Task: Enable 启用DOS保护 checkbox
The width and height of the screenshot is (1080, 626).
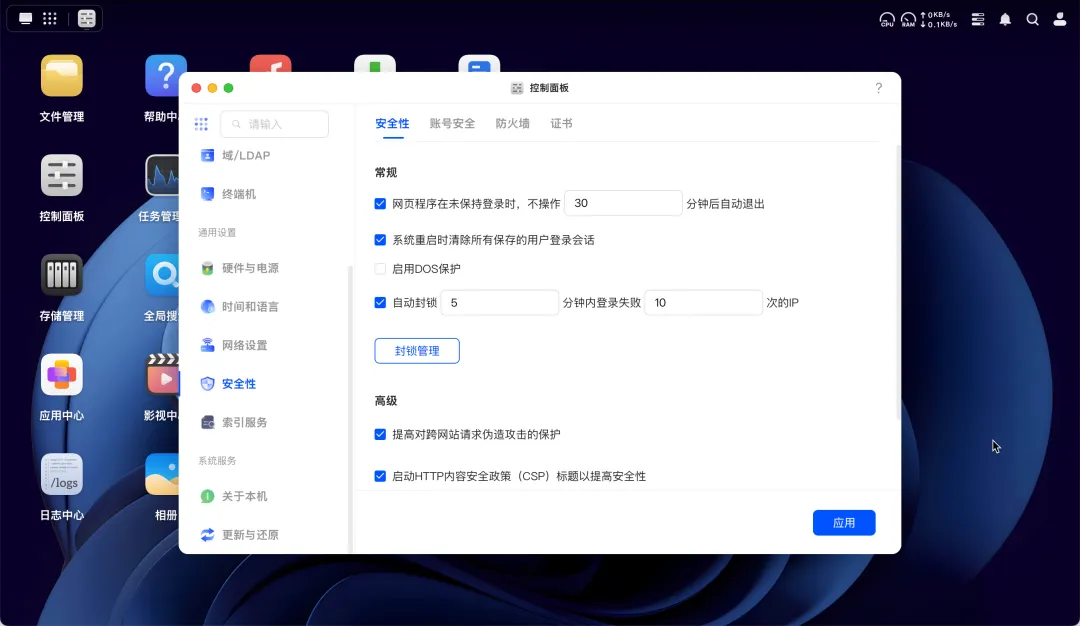Action: click(380, 269)
